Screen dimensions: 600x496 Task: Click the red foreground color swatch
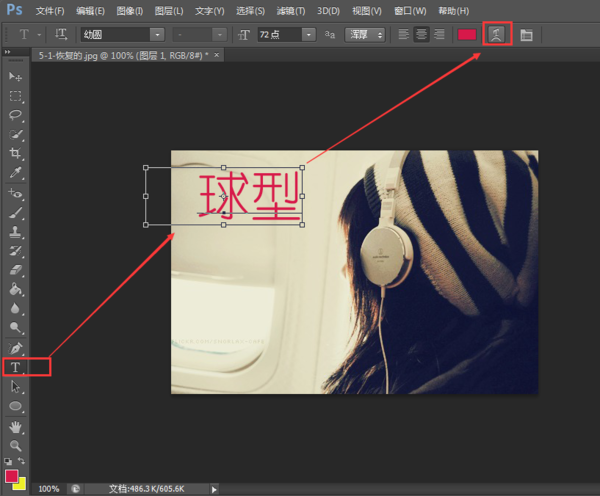click(x=11, y=476)
